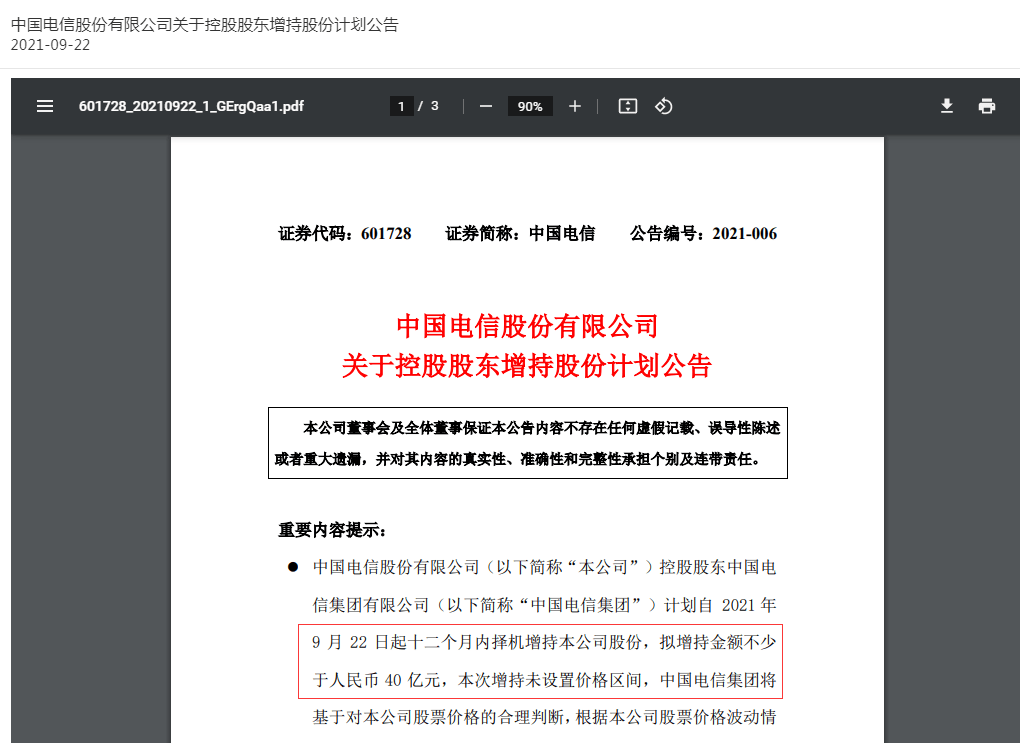Click the red 中国电信股份有限公司 heading
The width and height of the screenshot is (1020, 743).
pyautogui.click(x=527, y=326)
